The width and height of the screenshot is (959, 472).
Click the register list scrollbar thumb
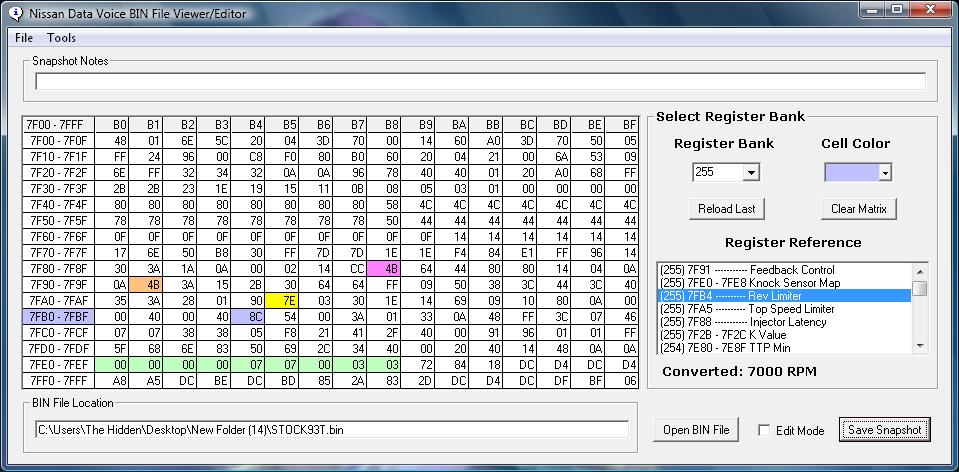point(919,289)
